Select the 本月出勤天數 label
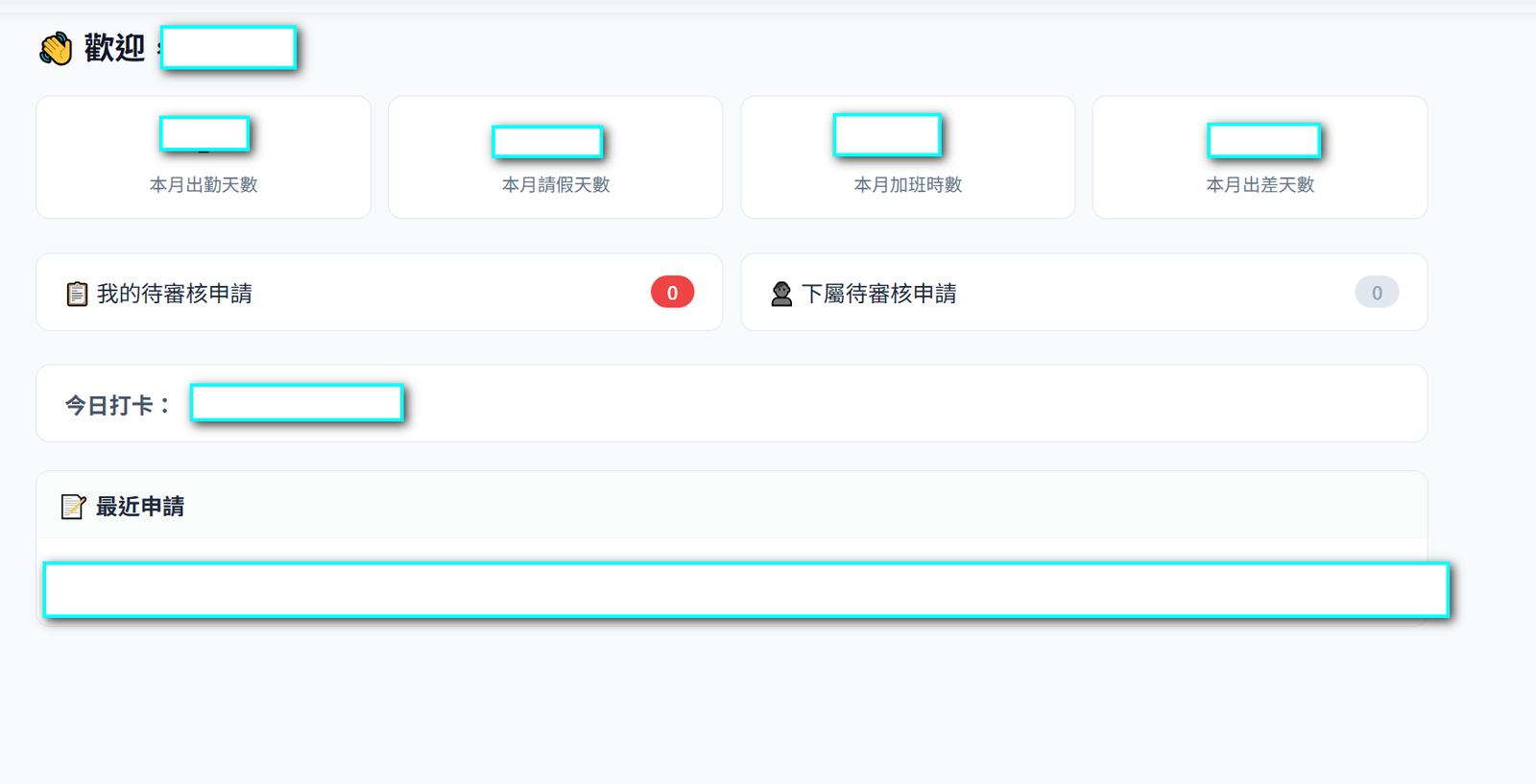1536x784 pixels. pyautogui.click(x=204, y=184)
